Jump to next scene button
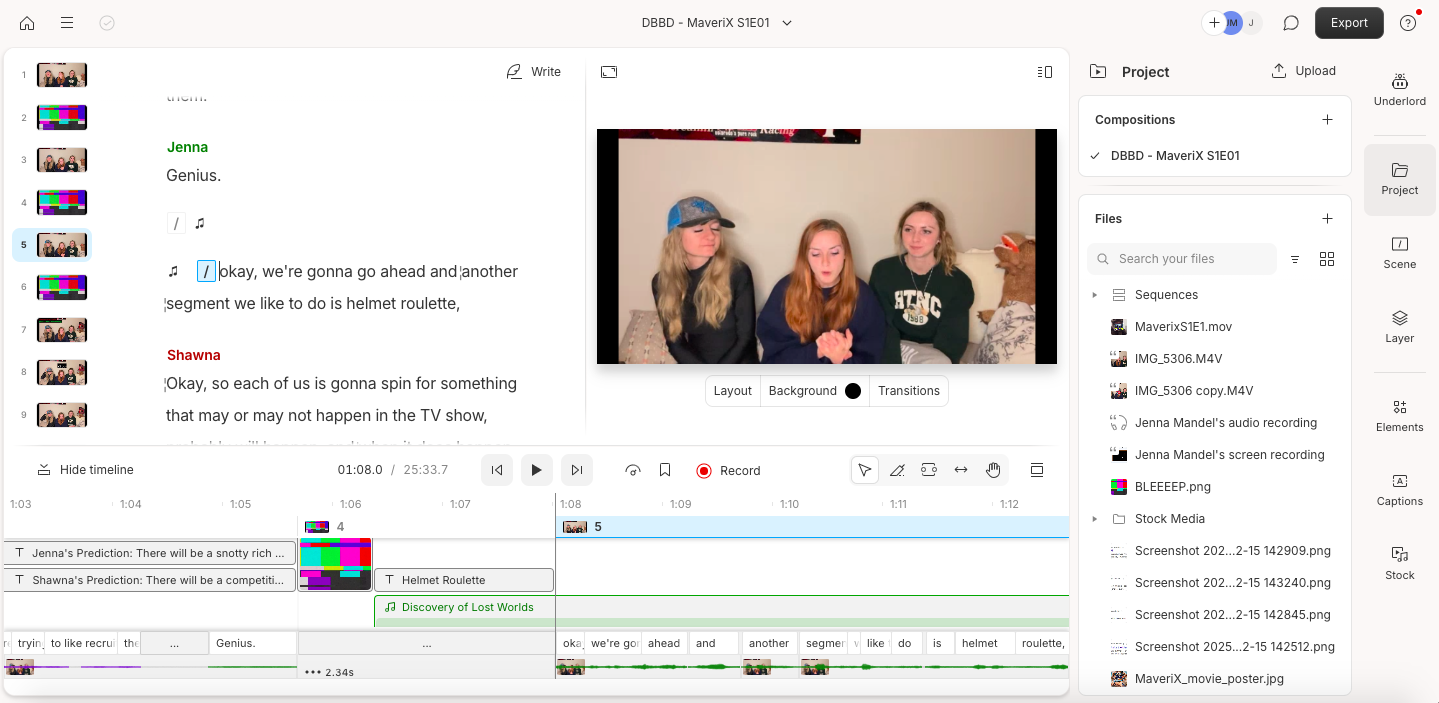Viewport: 1439px width, 703px height. (577, 470)
